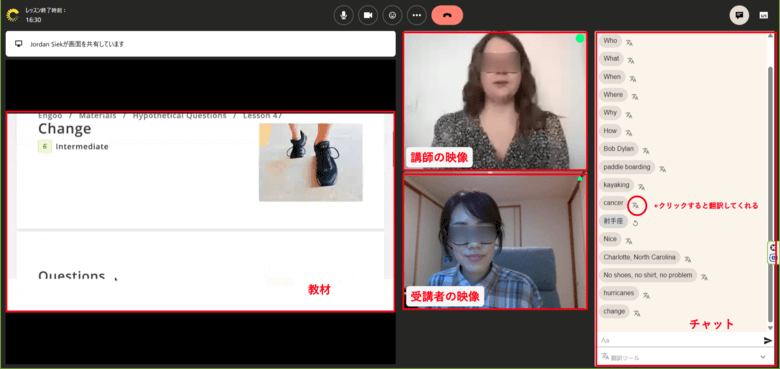Translate the 'When' message
This screenshot has width=780, height=369.
(633, 79)
